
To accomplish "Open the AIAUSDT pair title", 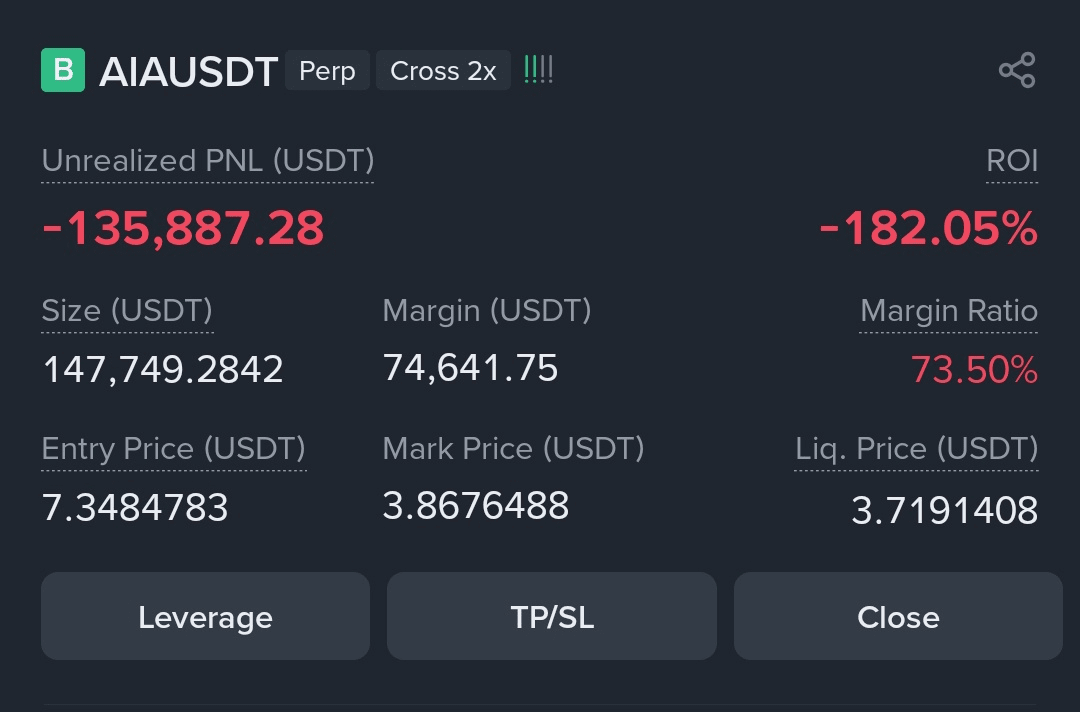I will 188,72.
